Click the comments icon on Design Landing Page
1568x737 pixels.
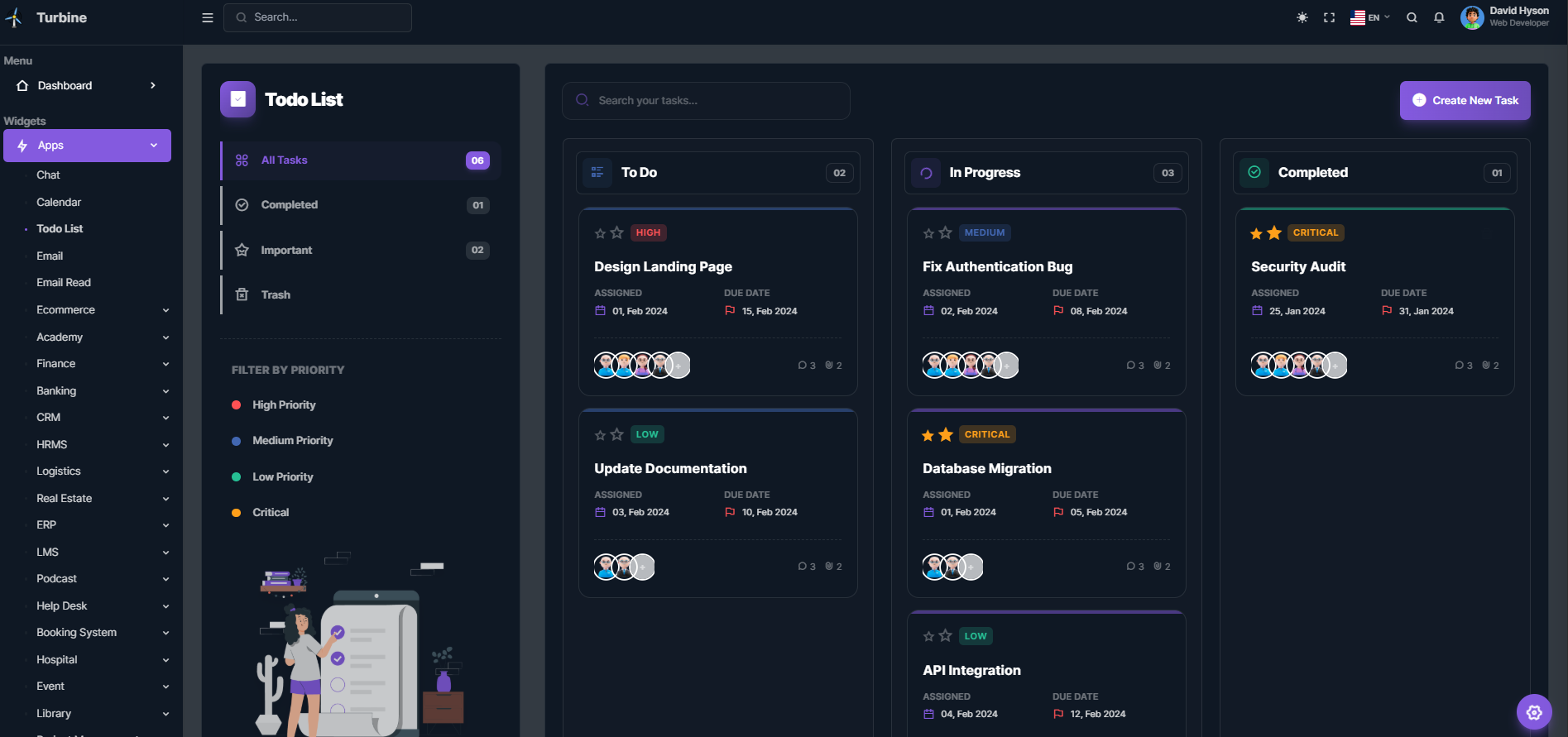(x=802, y=366)
